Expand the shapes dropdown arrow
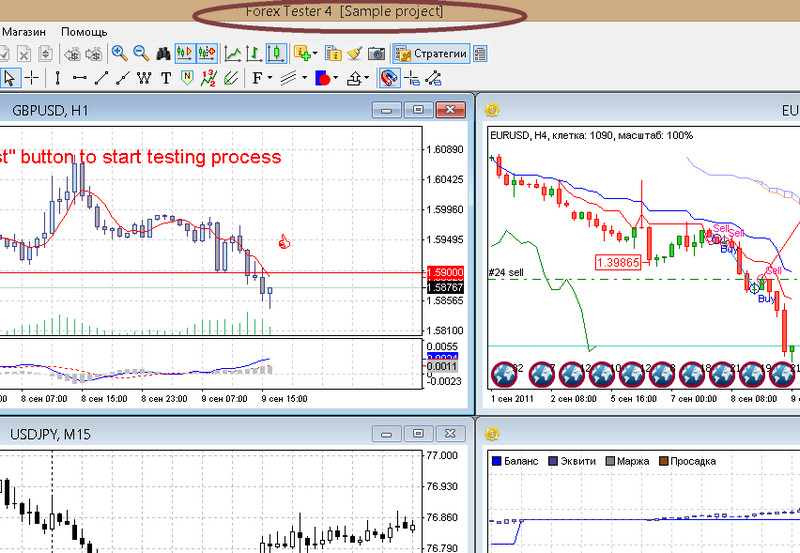 tap(336, 78)
